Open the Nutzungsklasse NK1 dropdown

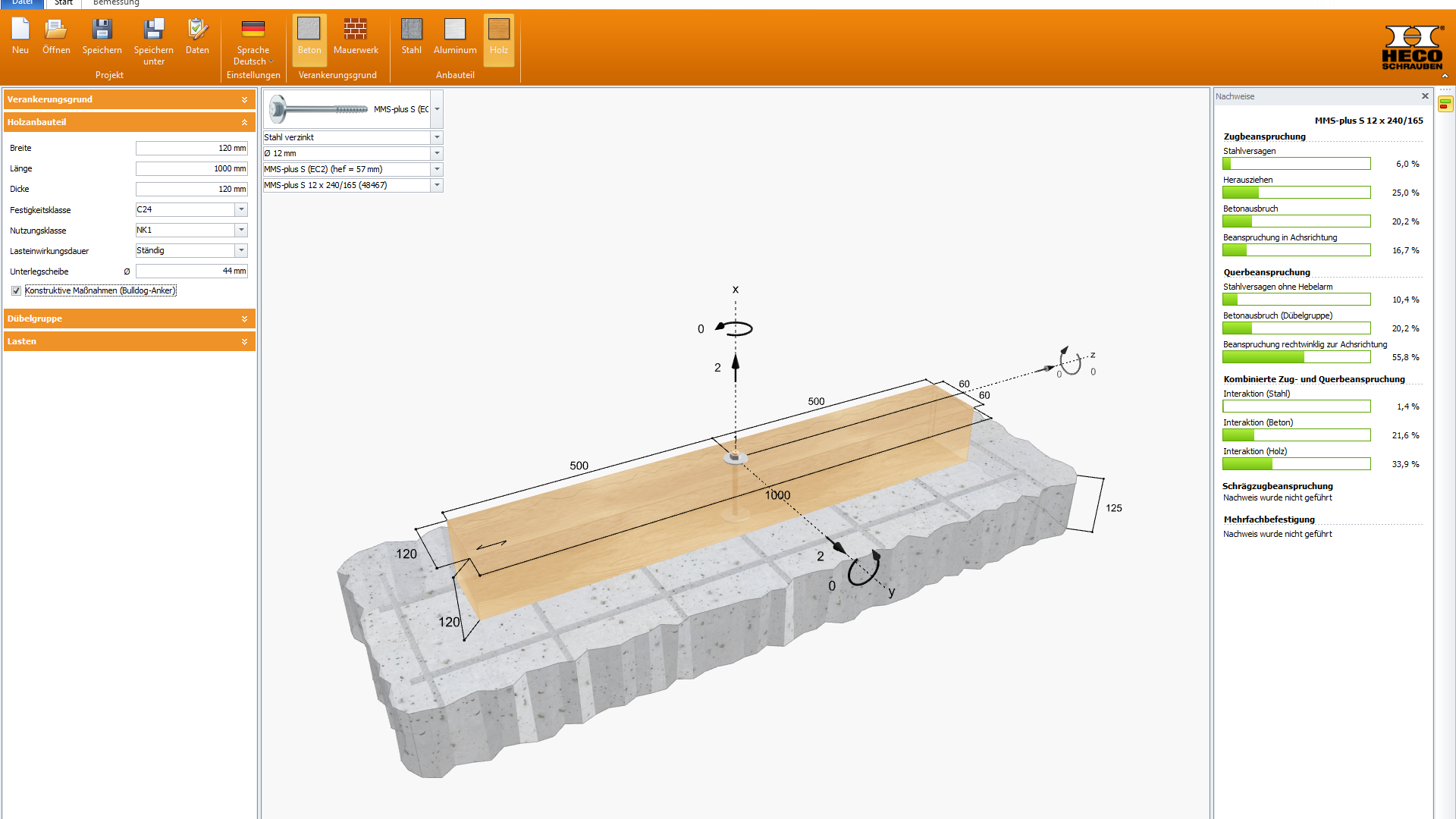(x=241, y=230)
